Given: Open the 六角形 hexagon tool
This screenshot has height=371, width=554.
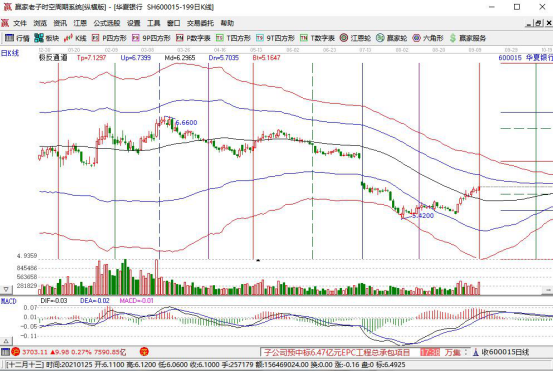Looking at the screenshot, I should tap(428, 38).
